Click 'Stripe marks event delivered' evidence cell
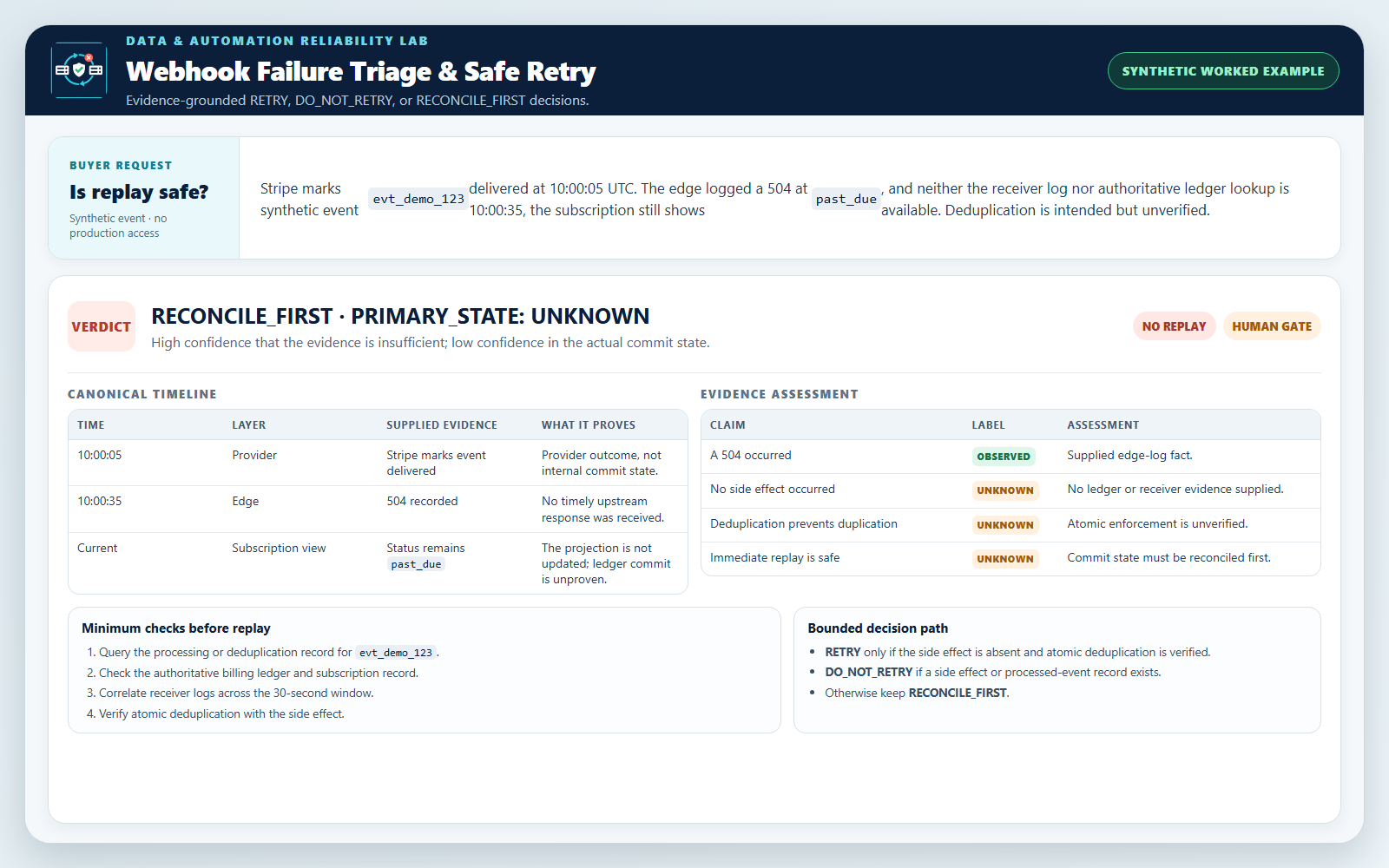The height and width of the screenshot is (868, 1389). click(x=437, y=463)
